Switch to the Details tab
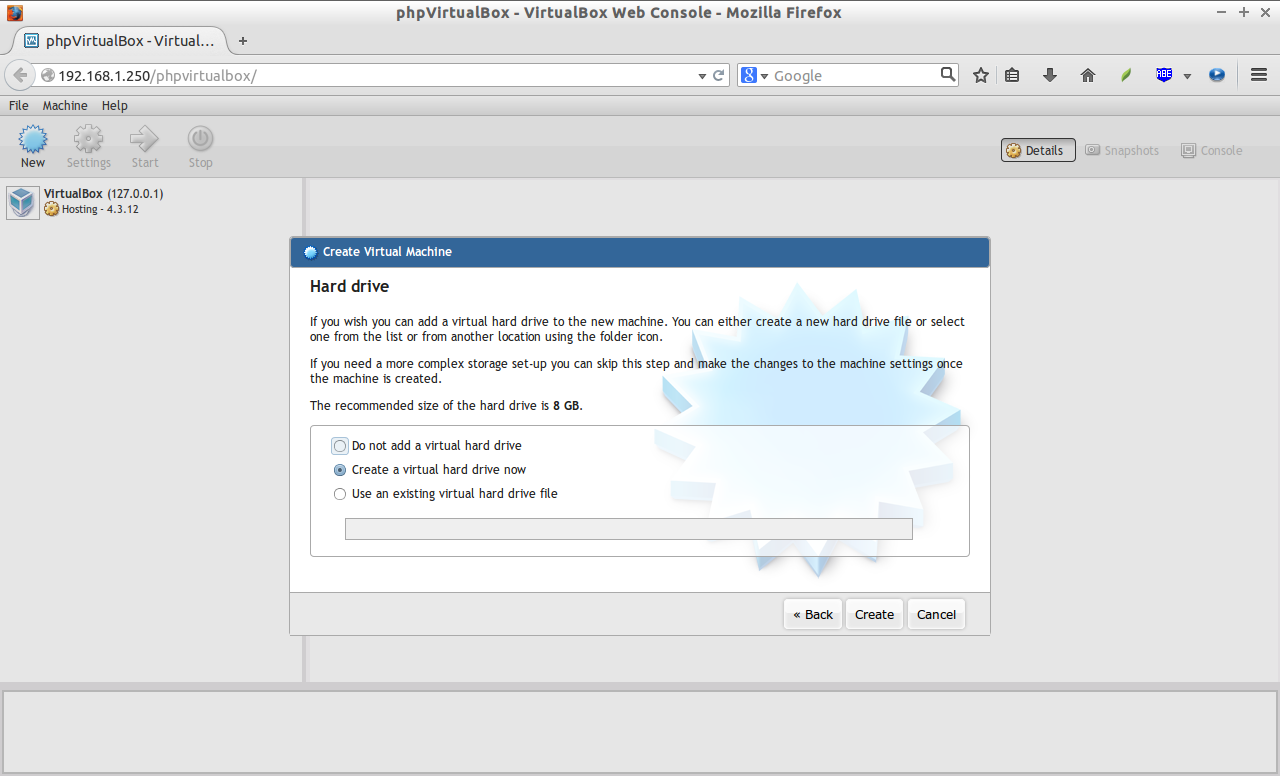Screen dimensions: 1280x776 click(1038, 150)
